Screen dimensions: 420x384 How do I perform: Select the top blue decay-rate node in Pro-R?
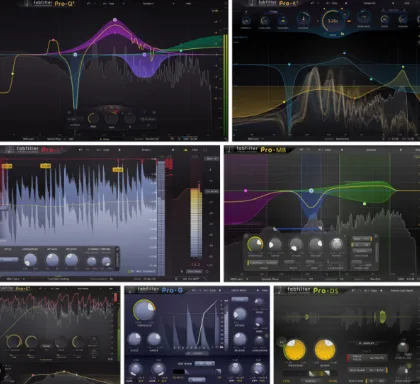pyautogui.click(x=345, y=53)
